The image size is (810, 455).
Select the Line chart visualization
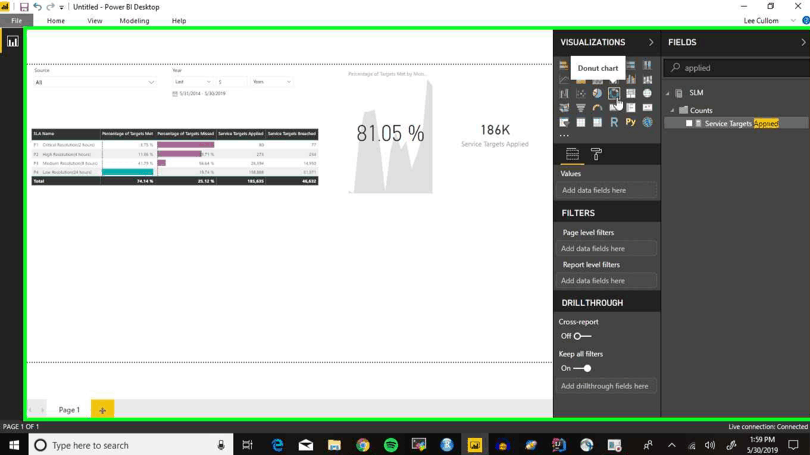pos(564,80)
